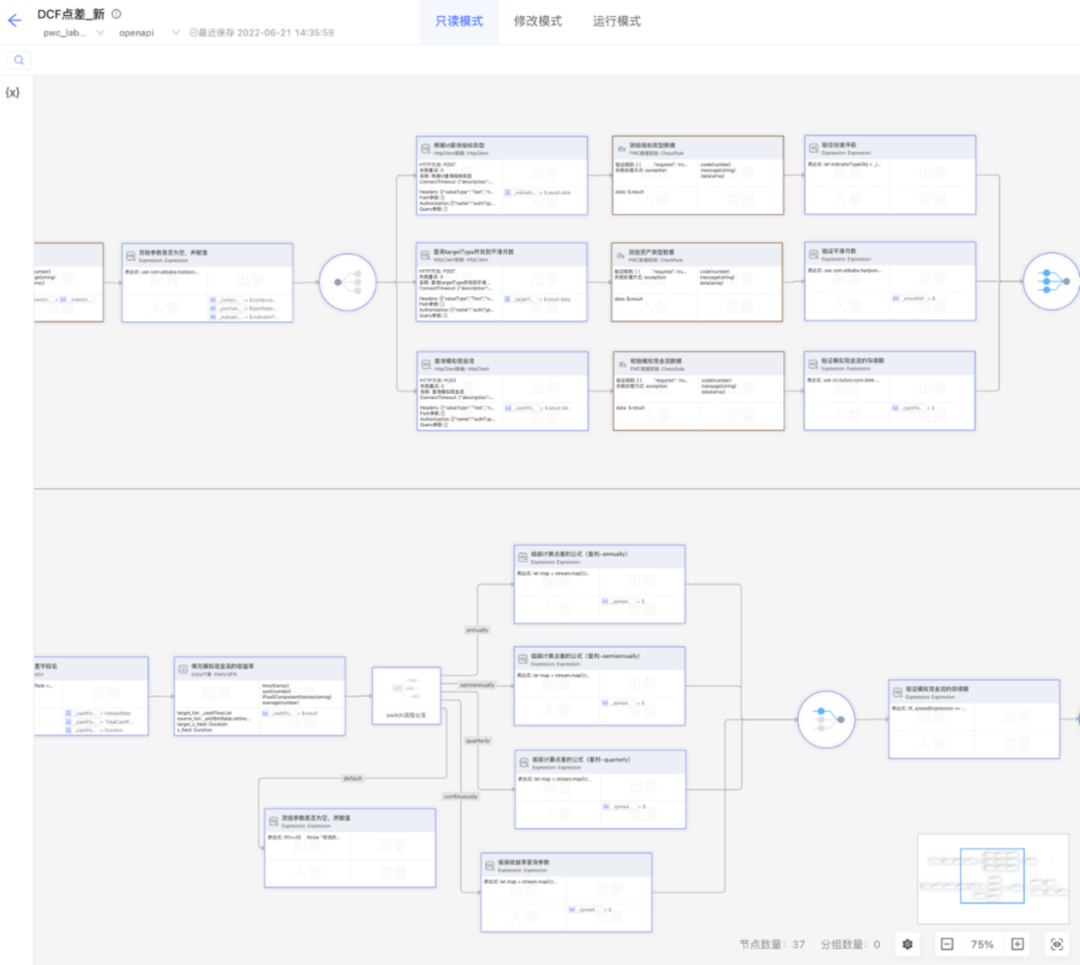Click the info icon next to DCF点差_新
Viewport: 1080px width, 965px height.
116,14
